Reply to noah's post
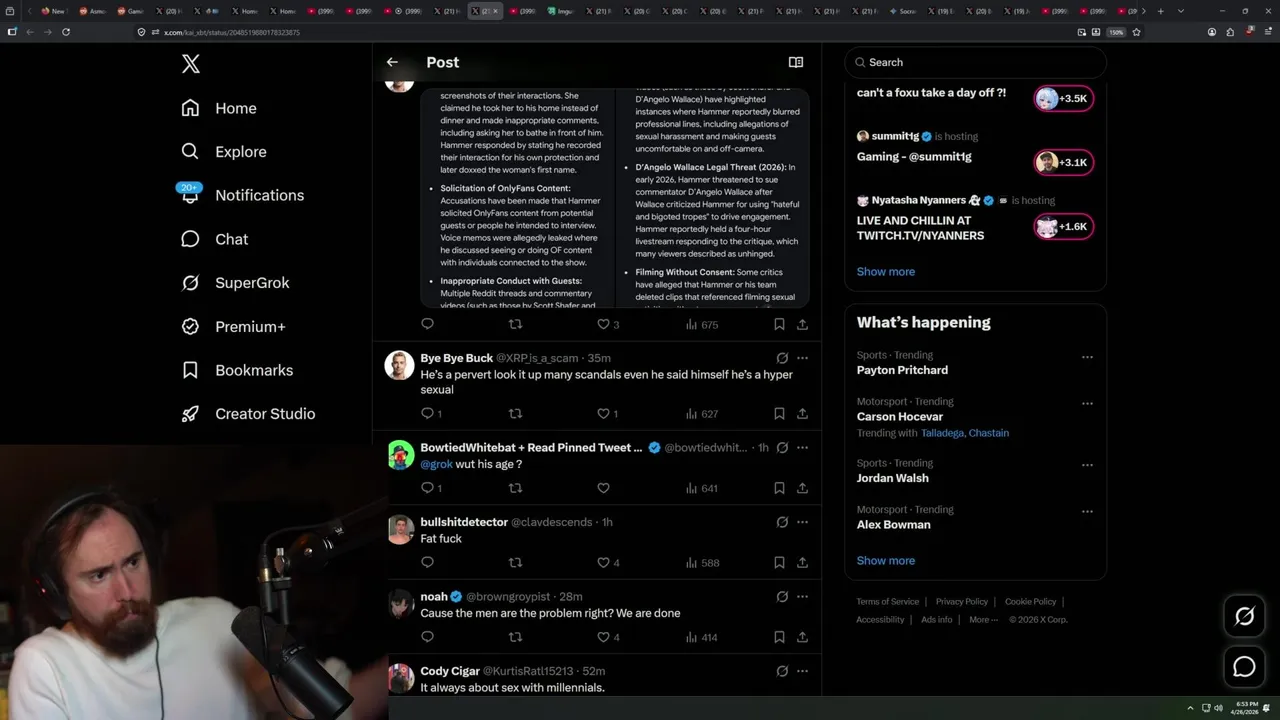The image size is (1280, 720). click(x=428, y=637)
